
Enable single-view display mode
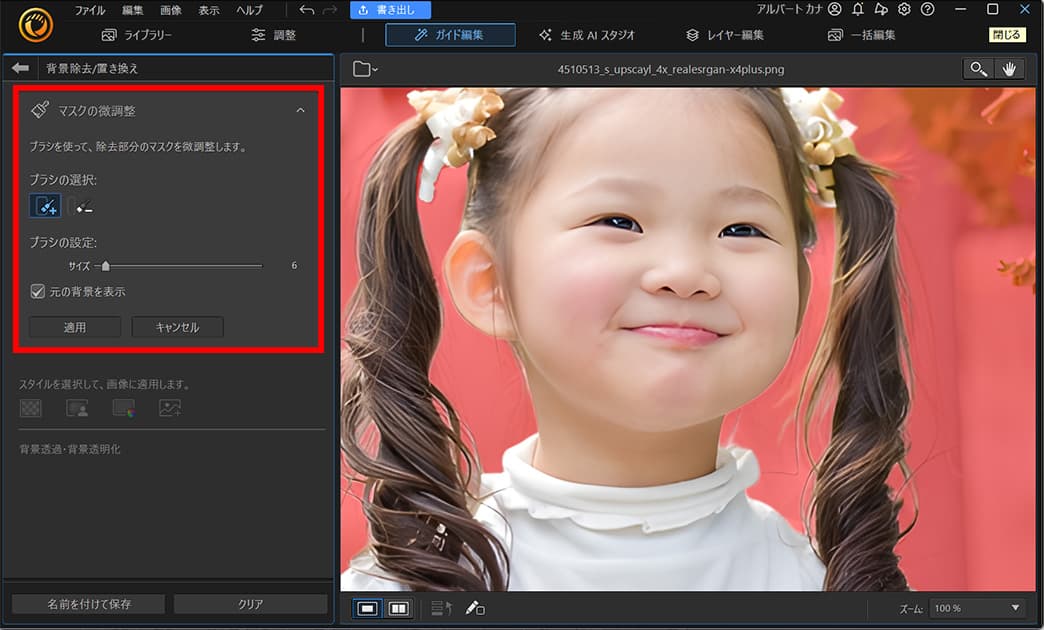point(369,606)
